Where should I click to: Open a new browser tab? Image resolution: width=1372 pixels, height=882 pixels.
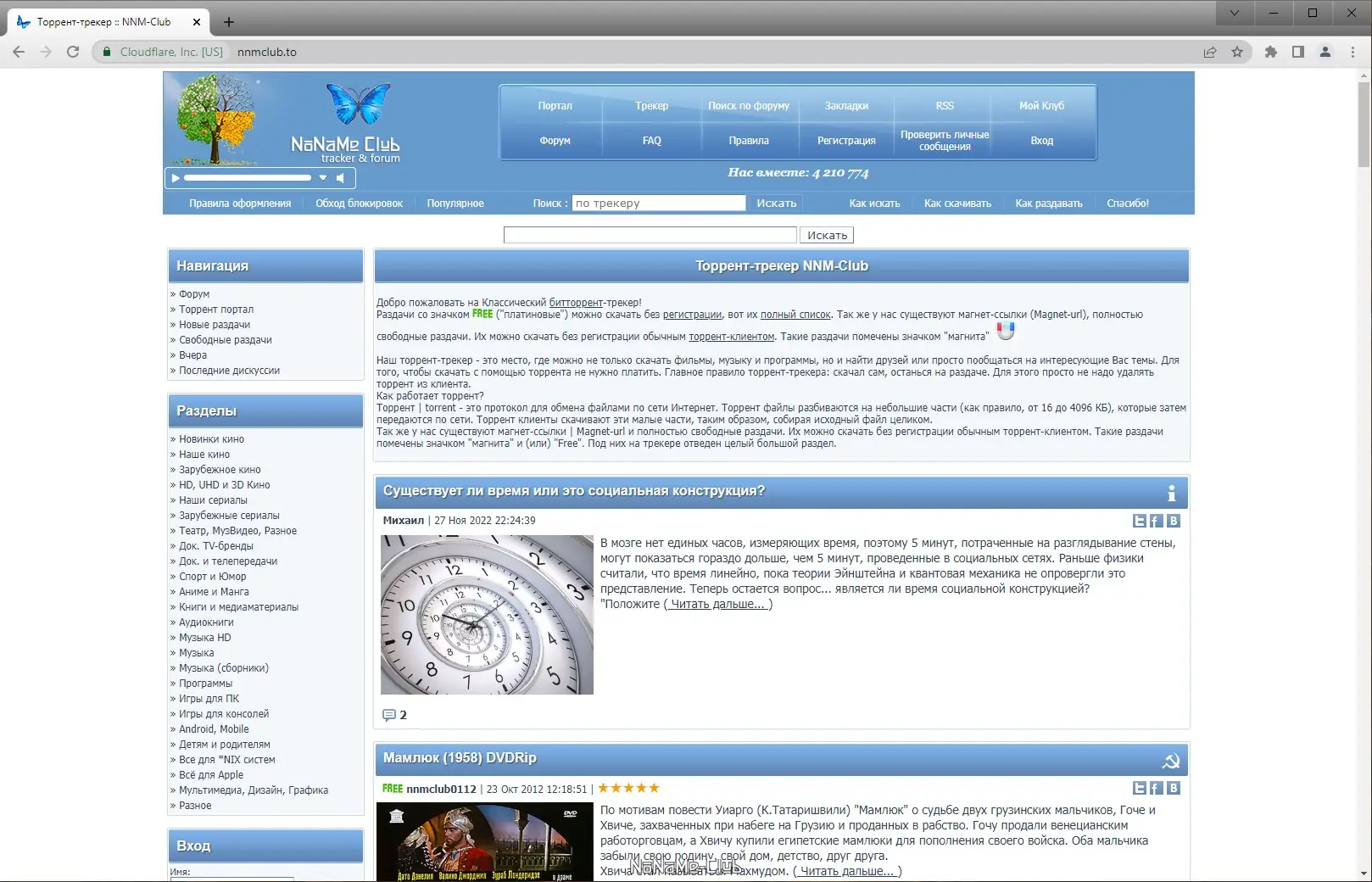click(x=229, y=22)
